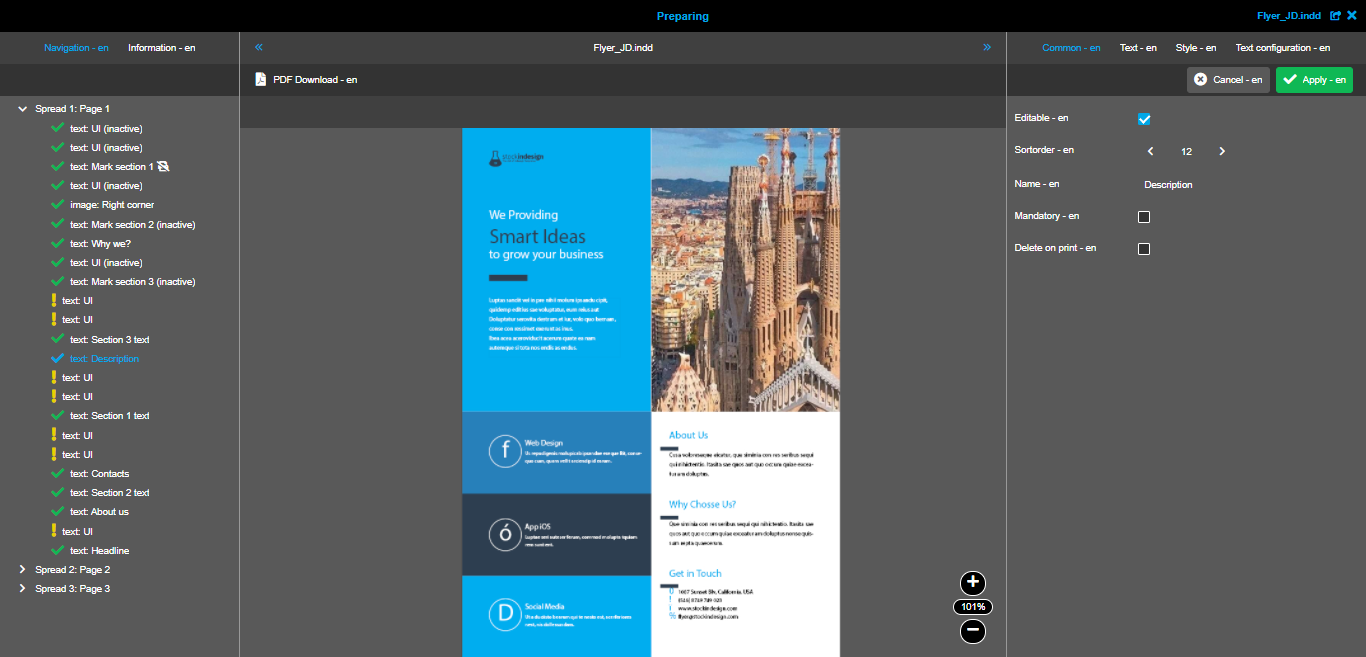This screenshot has width=1366, height=657.
Task: Click the zoom out minus icon
Action: pyautogui.click(x=973, y=631)
